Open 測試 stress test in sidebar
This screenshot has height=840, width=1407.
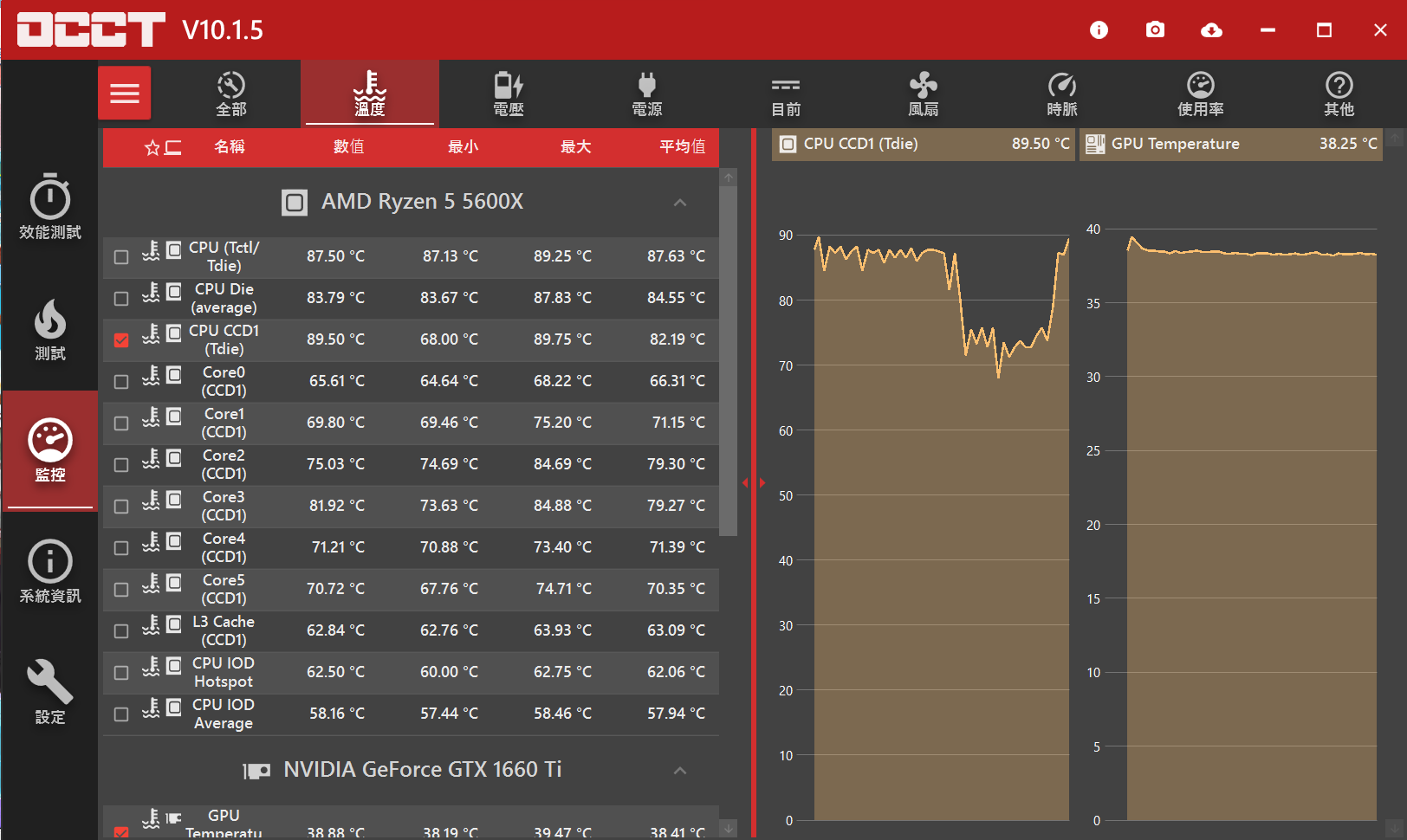tap(50, 329)
